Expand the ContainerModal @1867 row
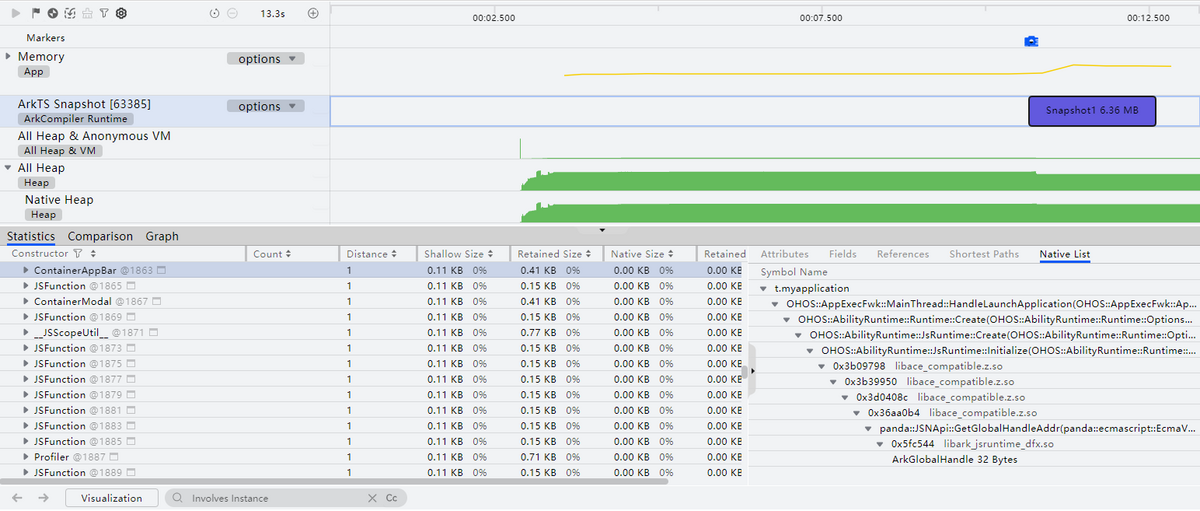Screen dimensions: 1200x511 (x=25, y=302)
